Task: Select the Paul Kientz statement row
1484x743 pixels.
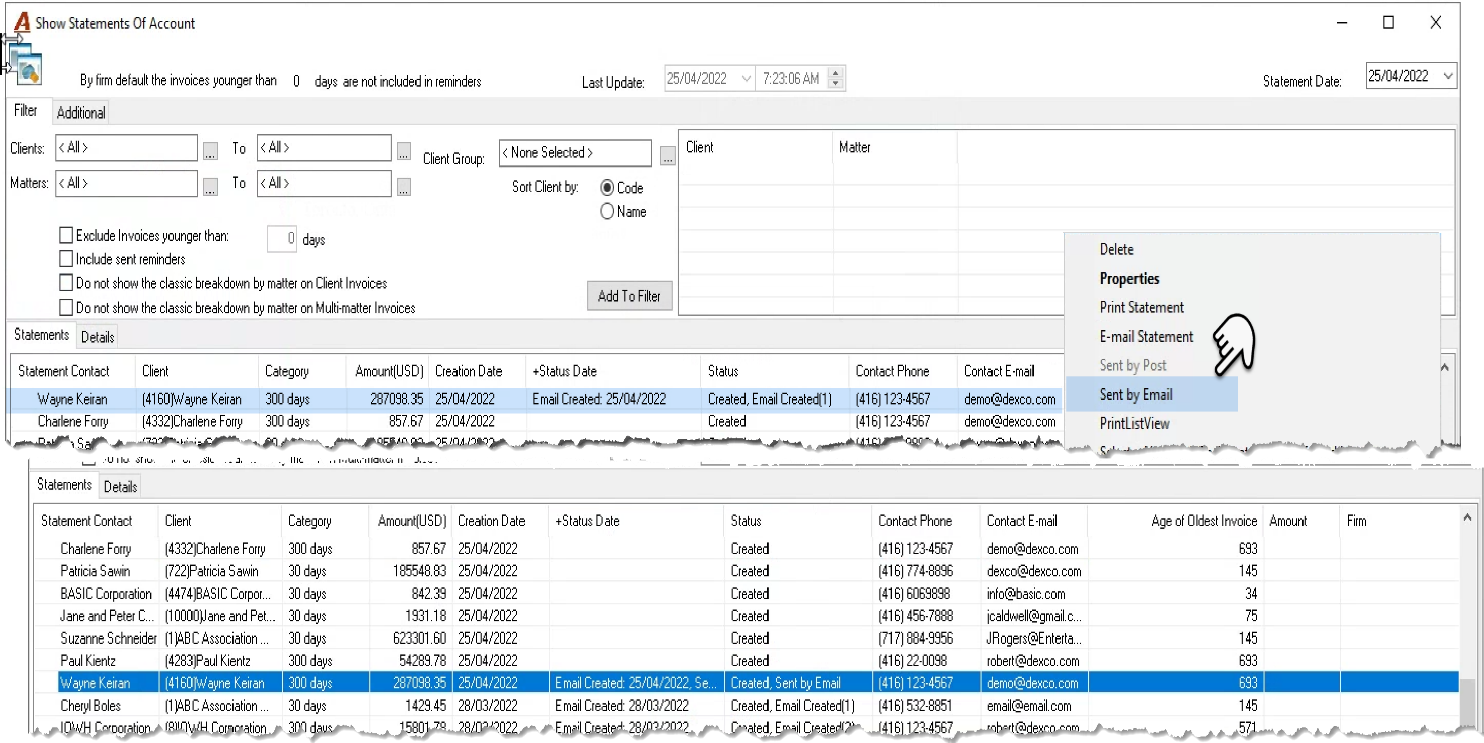Action: click(x=746, y=661)
